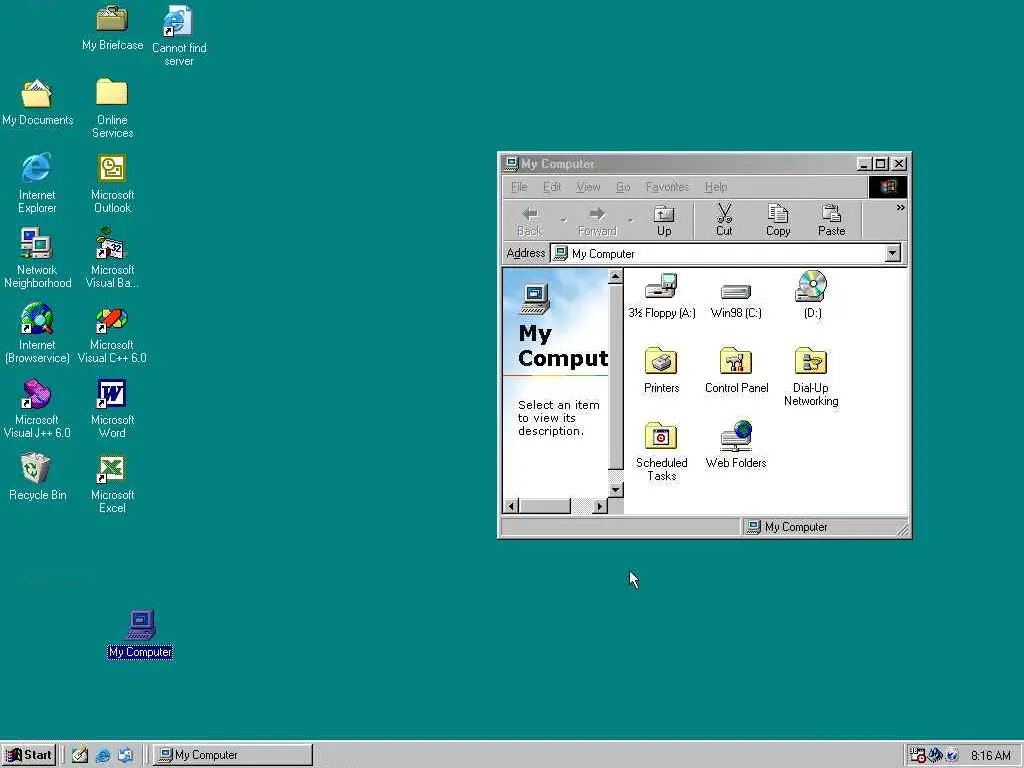Screen dimensions: 1024x768
Task: Select My Documents desktop icon
Action: click(x=37, y=103)
